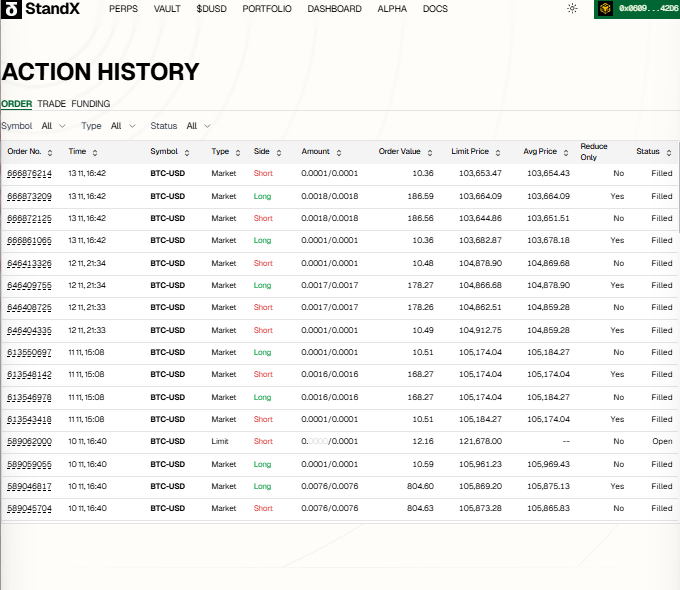Image resolution: width=680 pixels, height=590 pixels.
Task: Go to the VAULT page
Action: pyautogui.click(x=167, y=9)
